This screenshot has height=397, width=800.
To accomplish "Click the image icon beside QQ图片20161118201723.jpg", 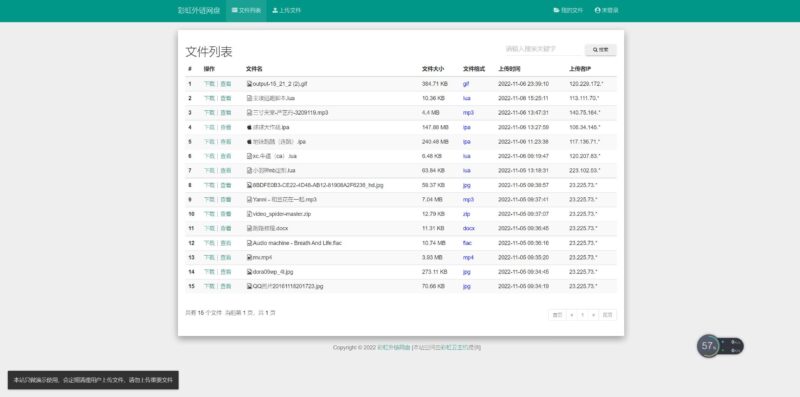I will [249, 286].
